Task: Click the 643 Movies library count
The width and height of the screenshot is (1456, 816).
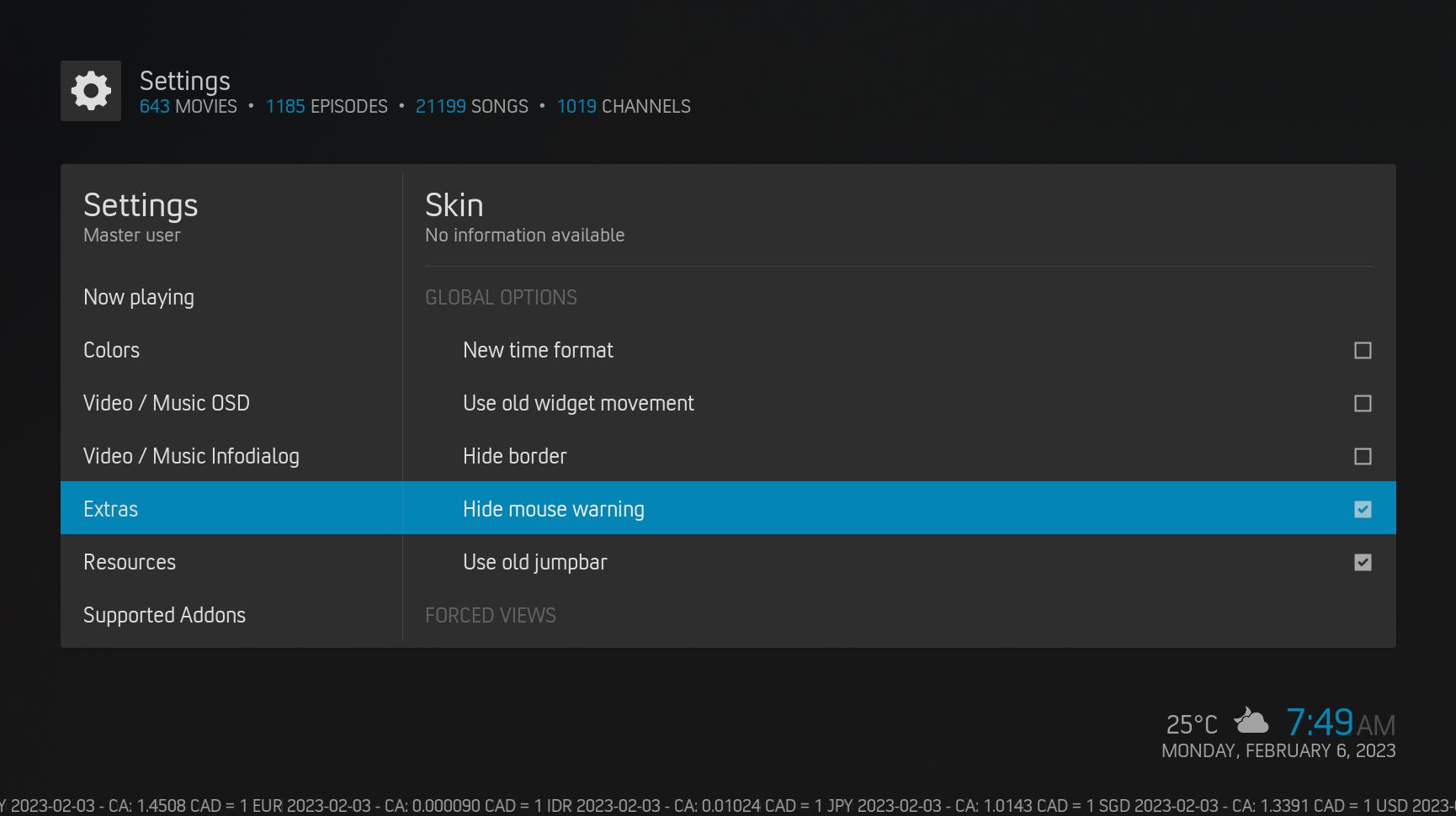Action: coord(188,107)
